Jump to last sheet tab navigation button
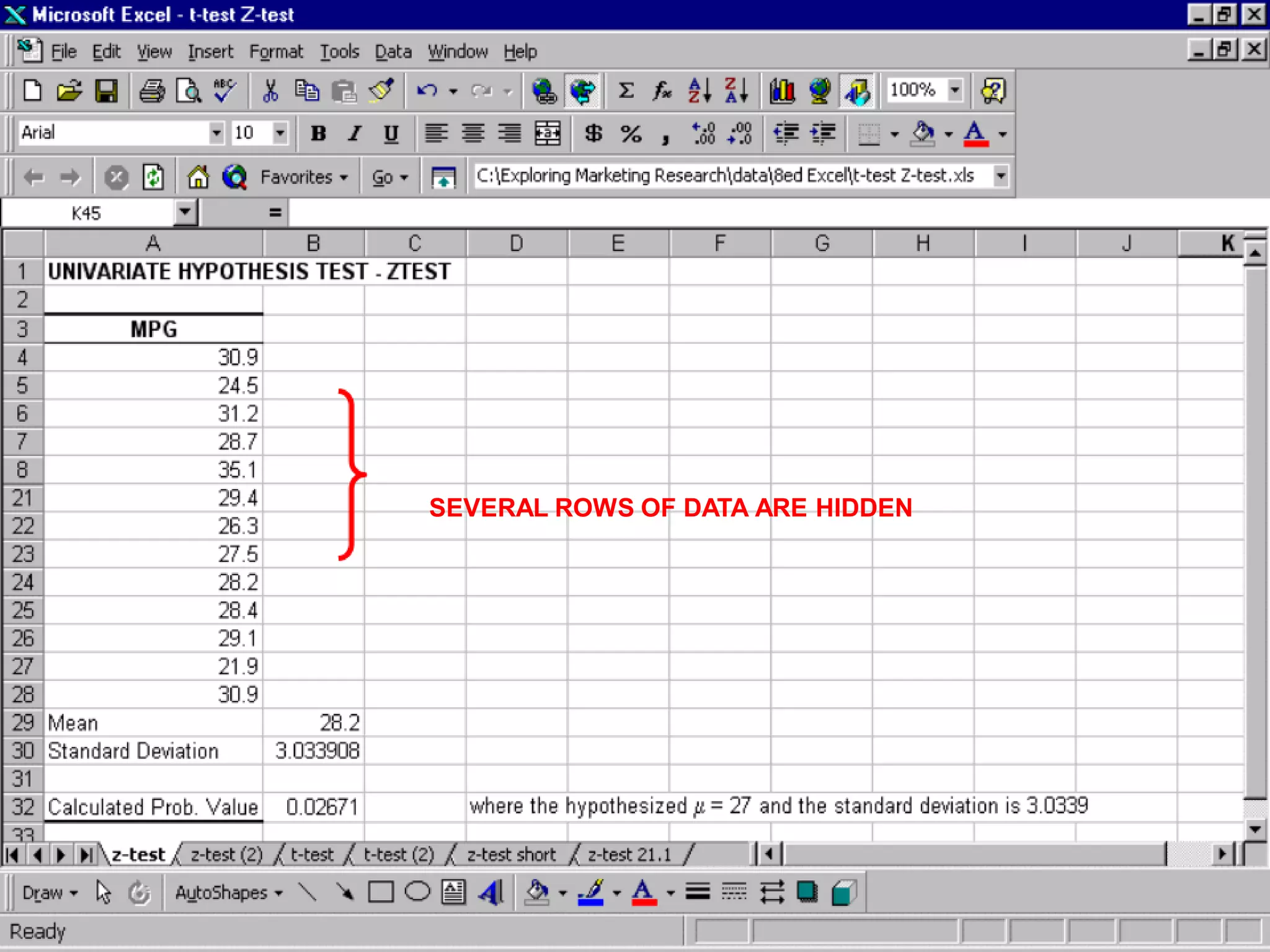The width and height of the screenshot is (1270, 952). [86, 855]
